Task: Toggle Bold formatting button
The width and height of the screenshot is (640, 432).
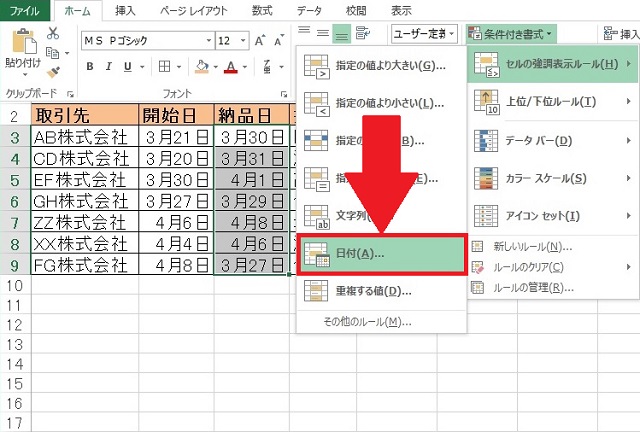Action: (x=90, y=67)
